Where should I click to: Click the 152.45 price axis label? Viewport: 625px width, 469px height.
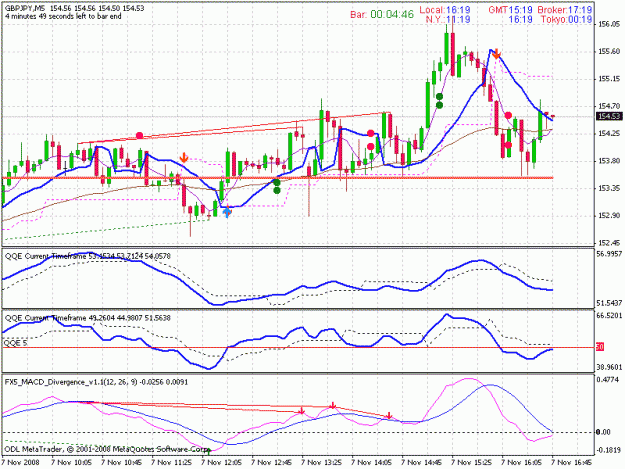[609, 243]
